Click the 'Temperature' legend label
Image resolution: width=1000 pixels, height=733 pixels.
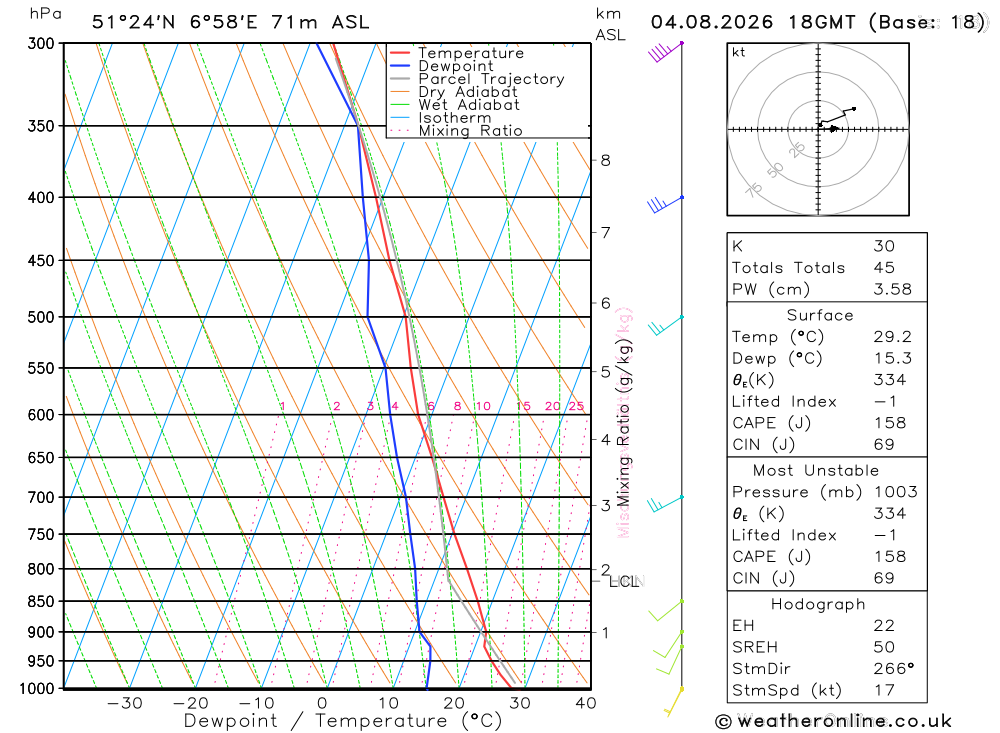[471, 53]
